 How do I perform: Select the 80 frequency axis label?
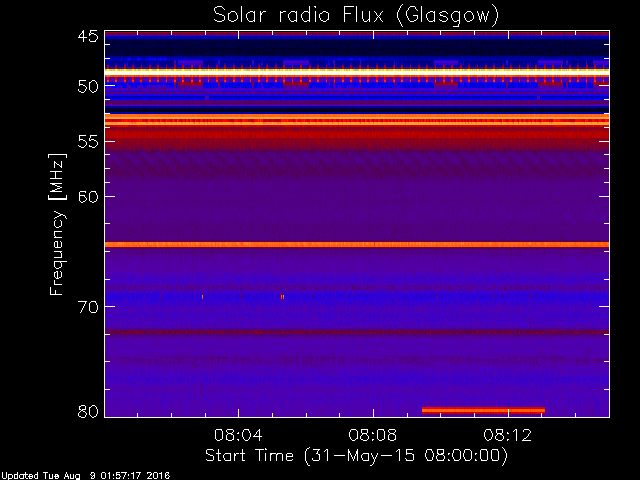point(88,411)
